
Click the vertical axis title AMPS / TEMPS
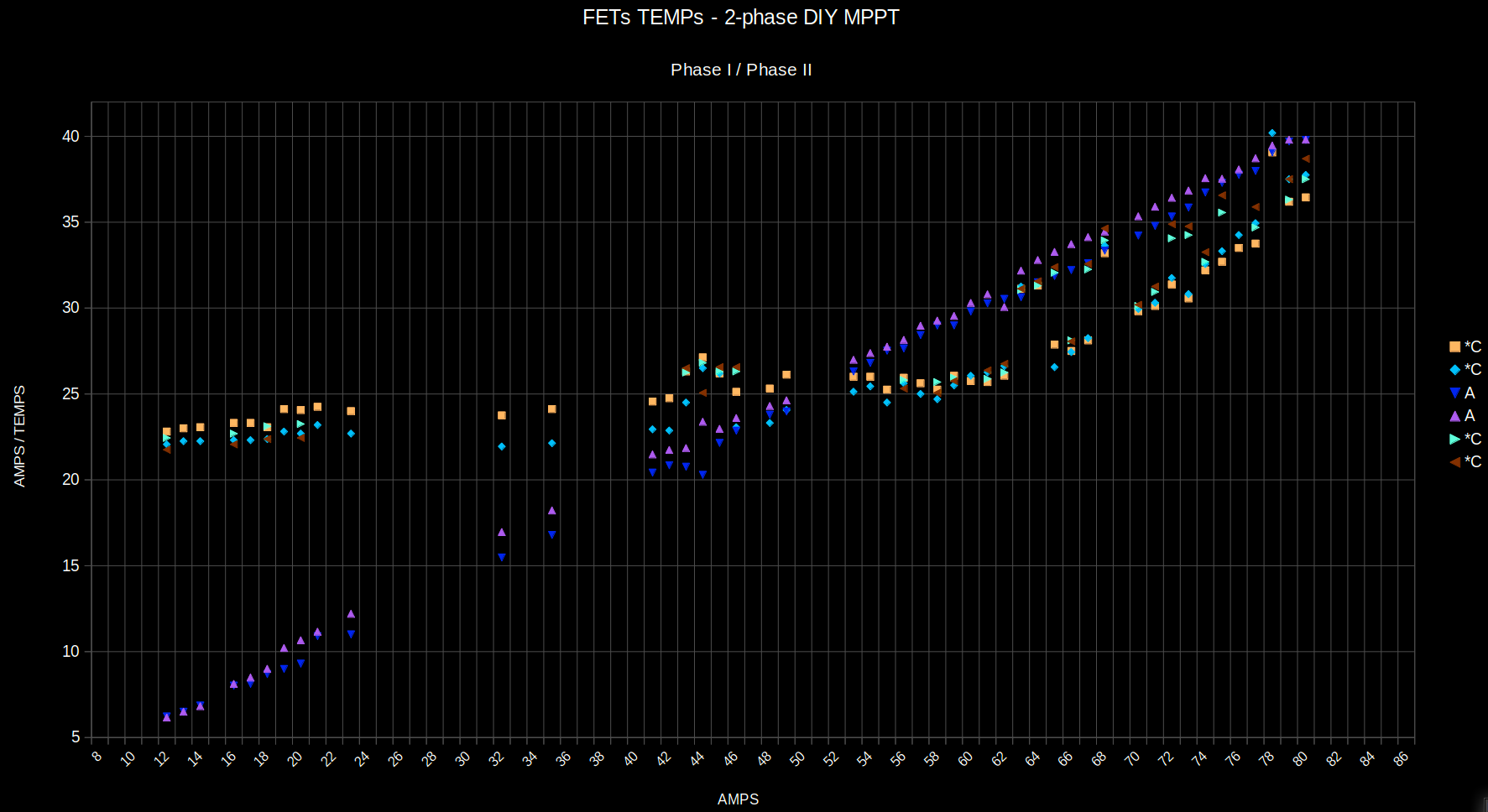(x=19, y=436)
